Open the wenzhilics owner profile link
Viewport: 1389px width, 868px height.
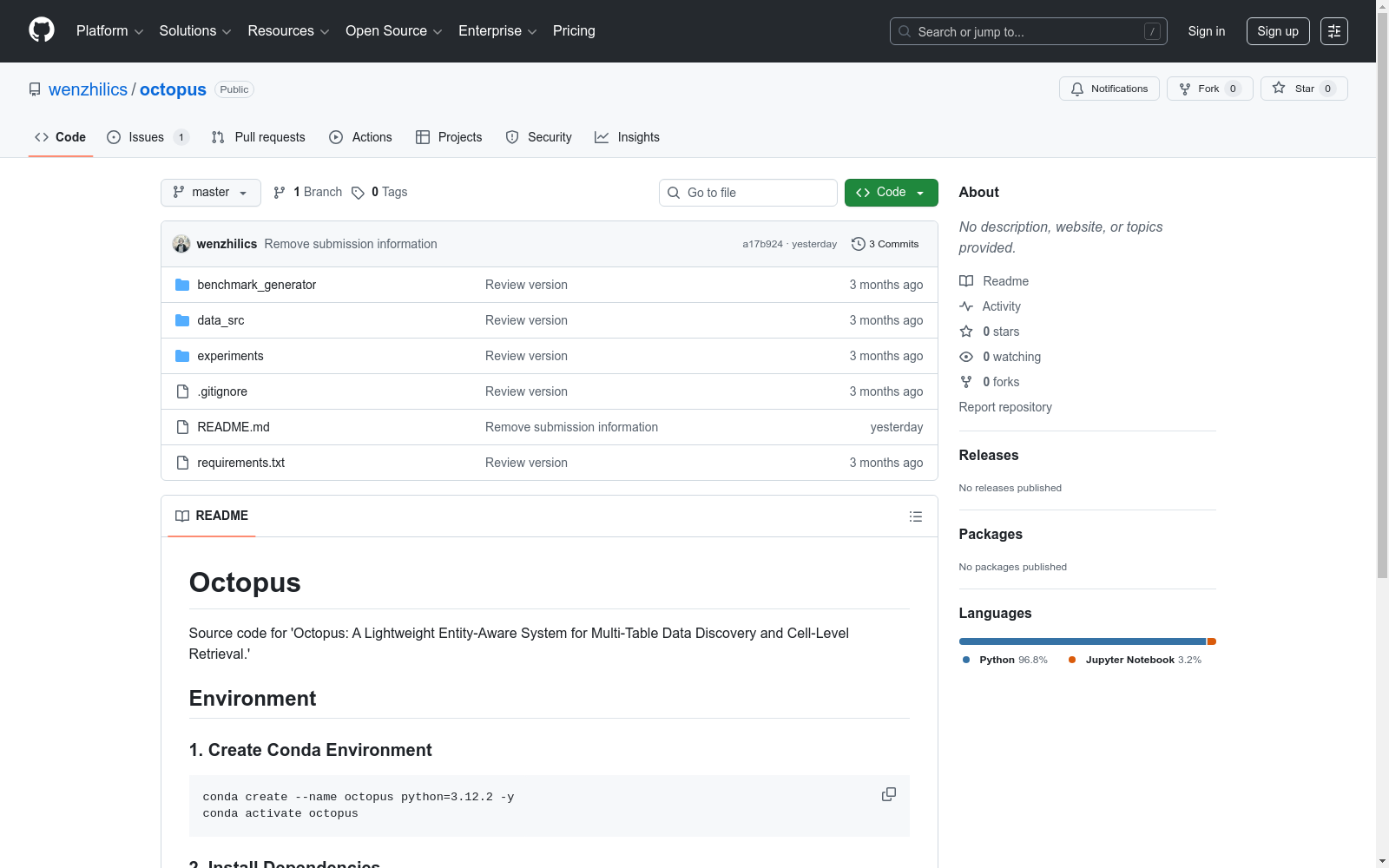[x=88, y=89]
